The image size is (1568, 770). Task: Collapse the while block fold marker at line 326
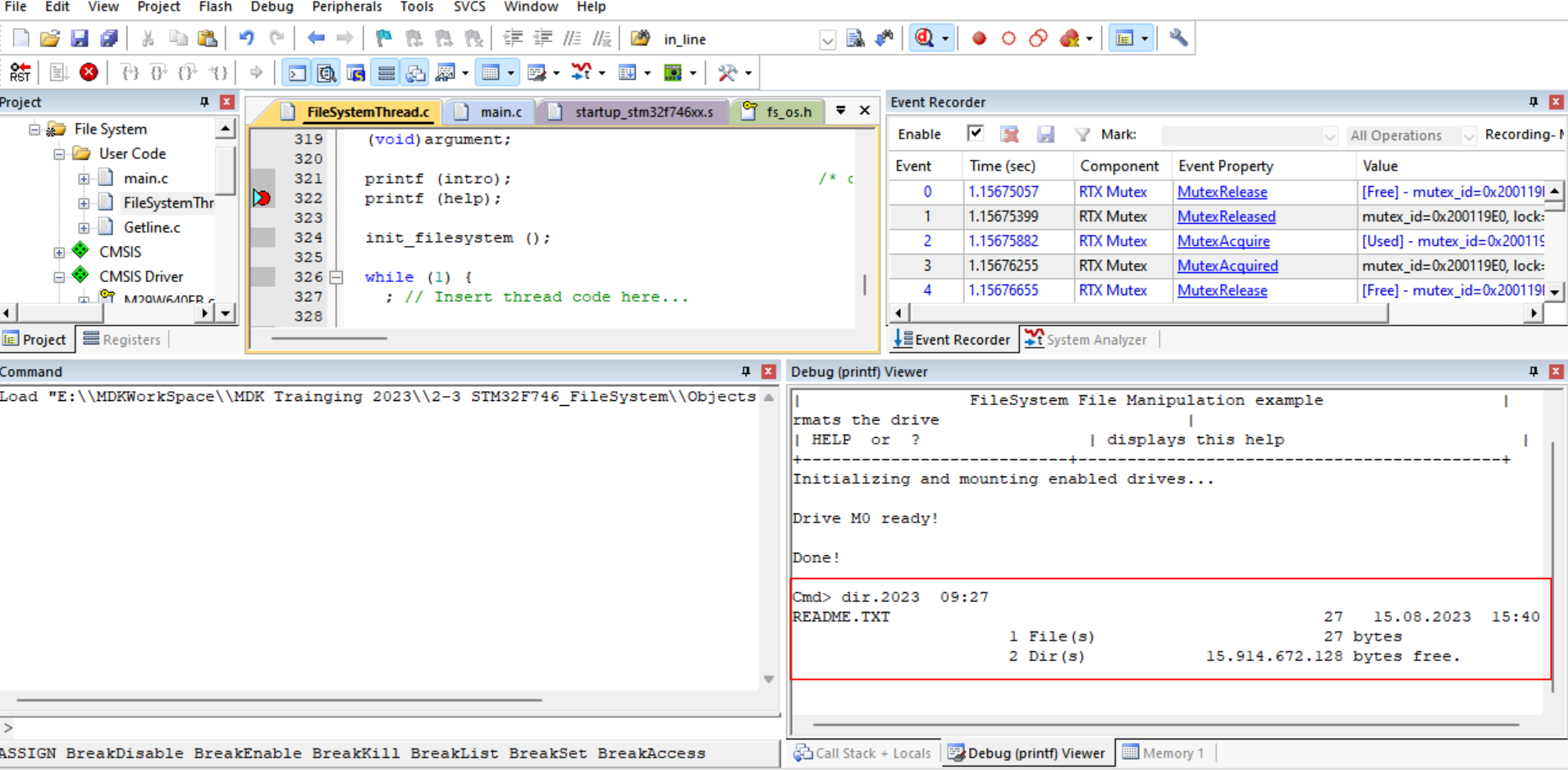(336, 278)
